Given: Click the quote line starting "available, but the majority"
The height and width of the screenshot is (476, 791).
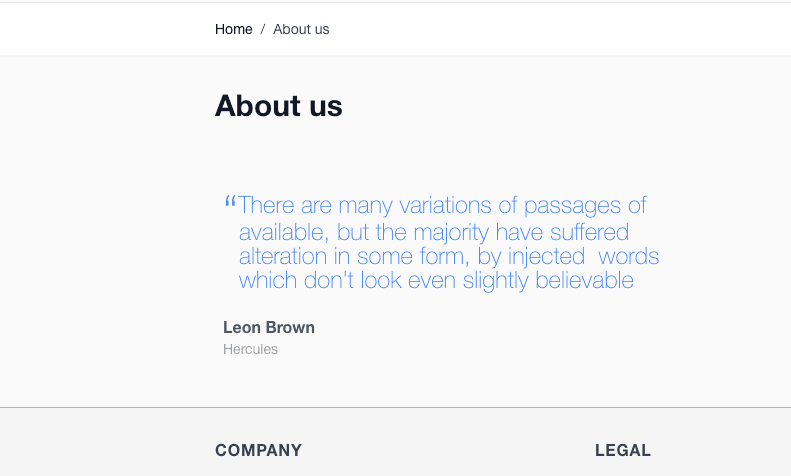Looking at the screenshot, I should coord(433,232).
